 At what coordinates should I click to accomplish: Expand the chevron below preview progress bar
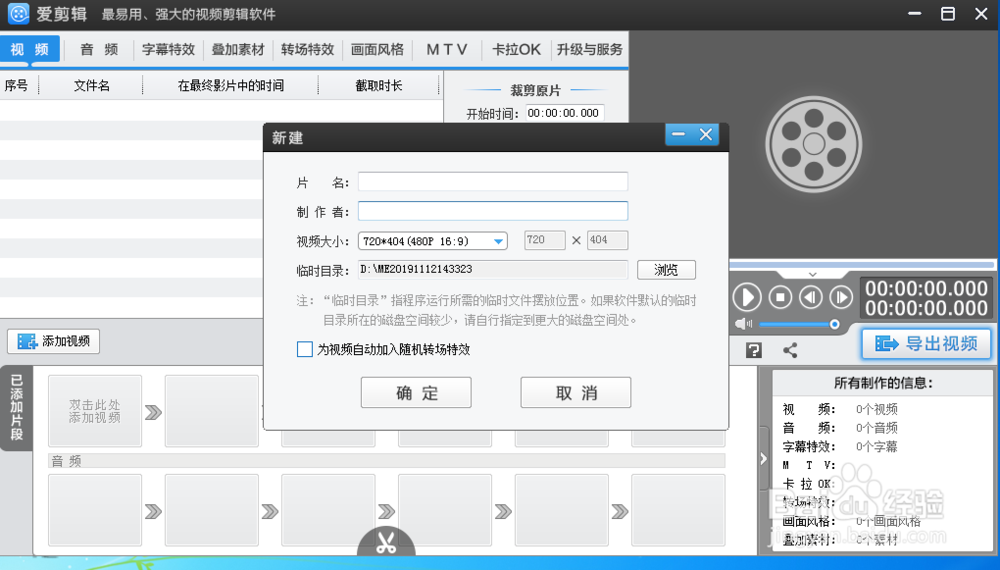click(x=812, y=274)
